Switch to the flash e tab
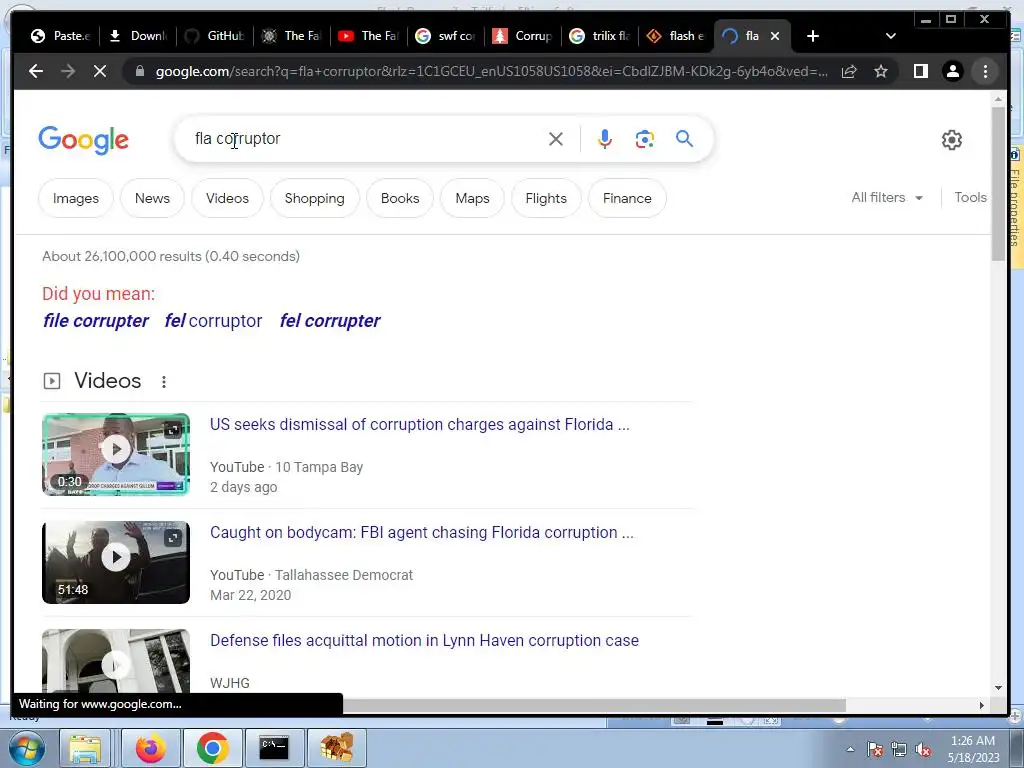The image size is (1024, 768). [x=677, y=36]
